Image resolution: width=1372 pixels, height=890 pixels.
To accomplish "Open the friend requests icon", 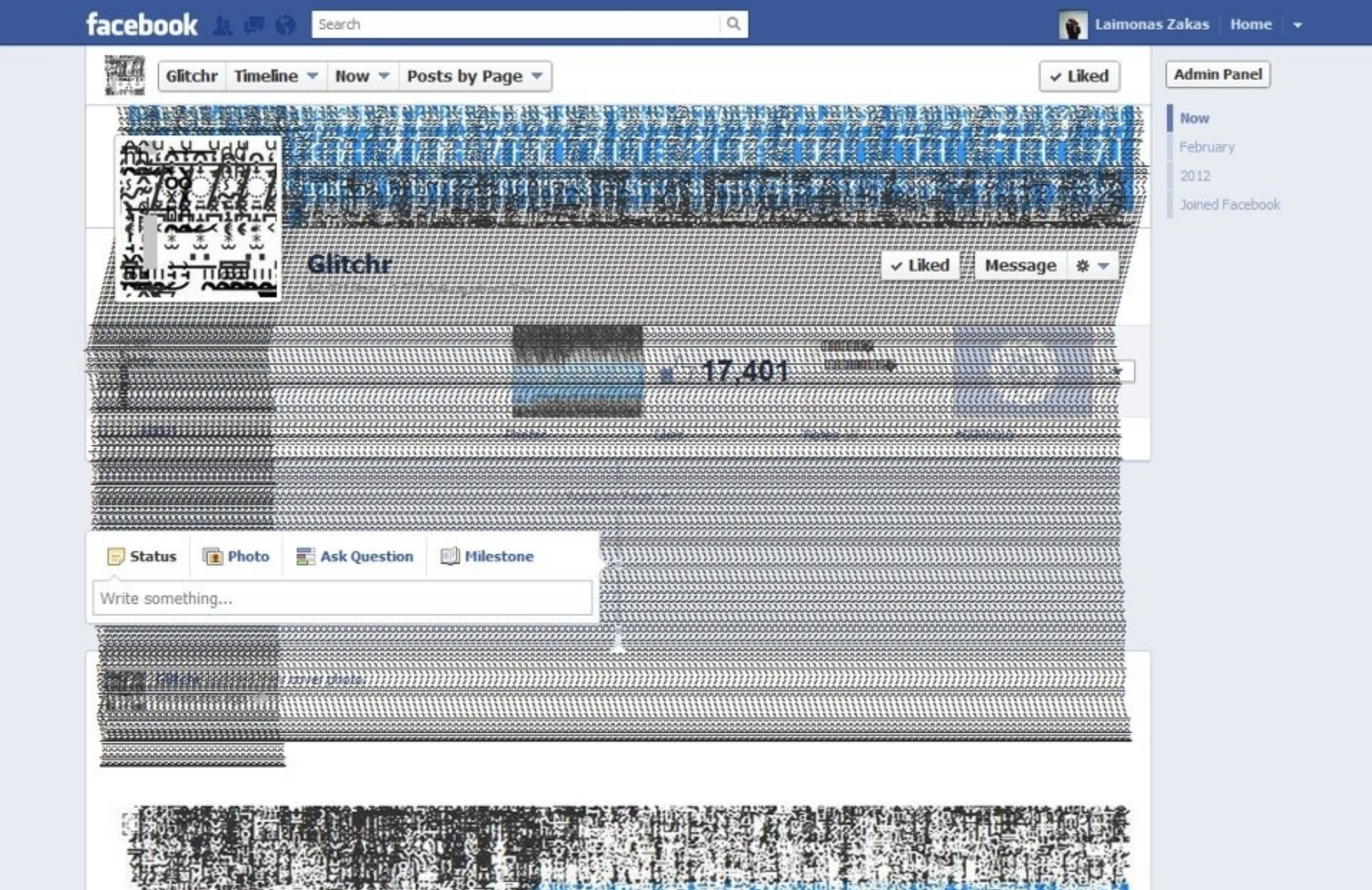I will pos(223,26).
